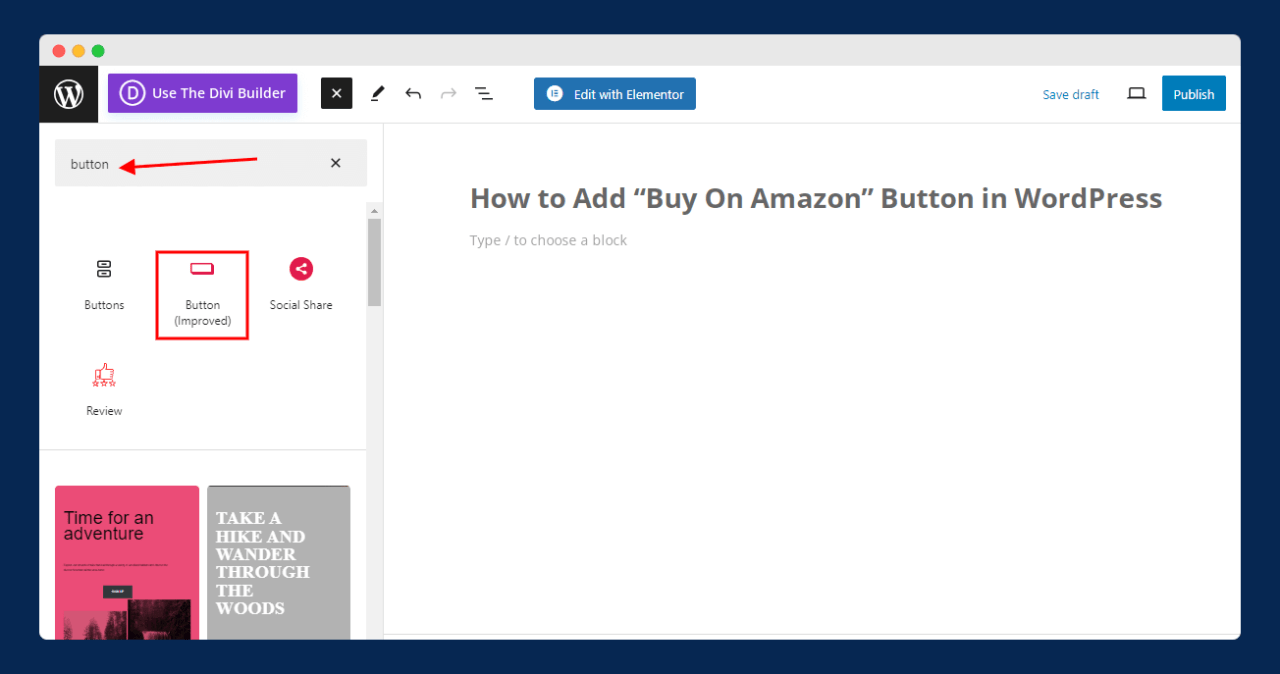
Task: Clear the block search query
Action: tap(335, 163)
